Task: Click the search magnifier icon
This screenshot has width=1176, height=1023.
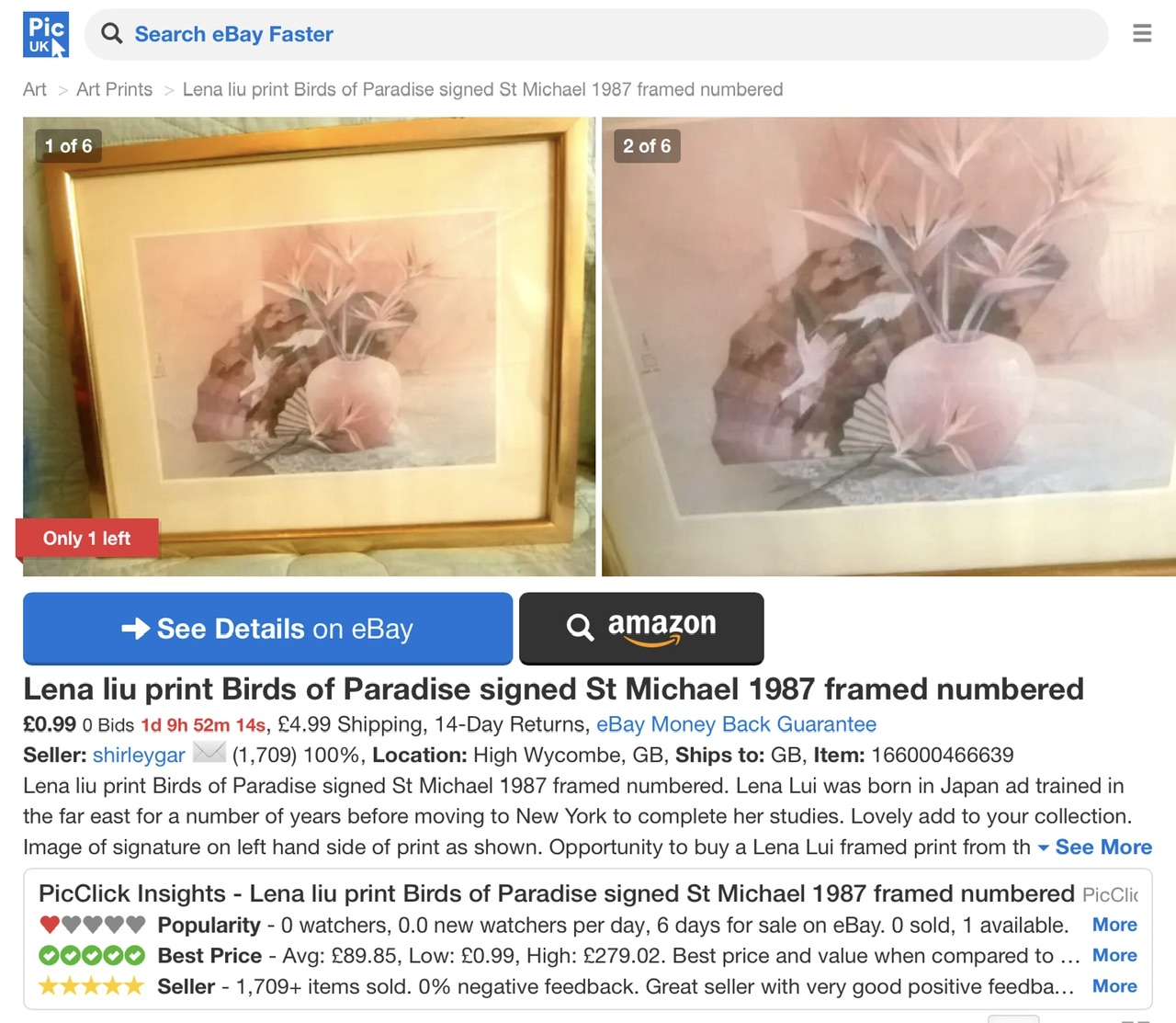Action: click(x=112, y=34)
